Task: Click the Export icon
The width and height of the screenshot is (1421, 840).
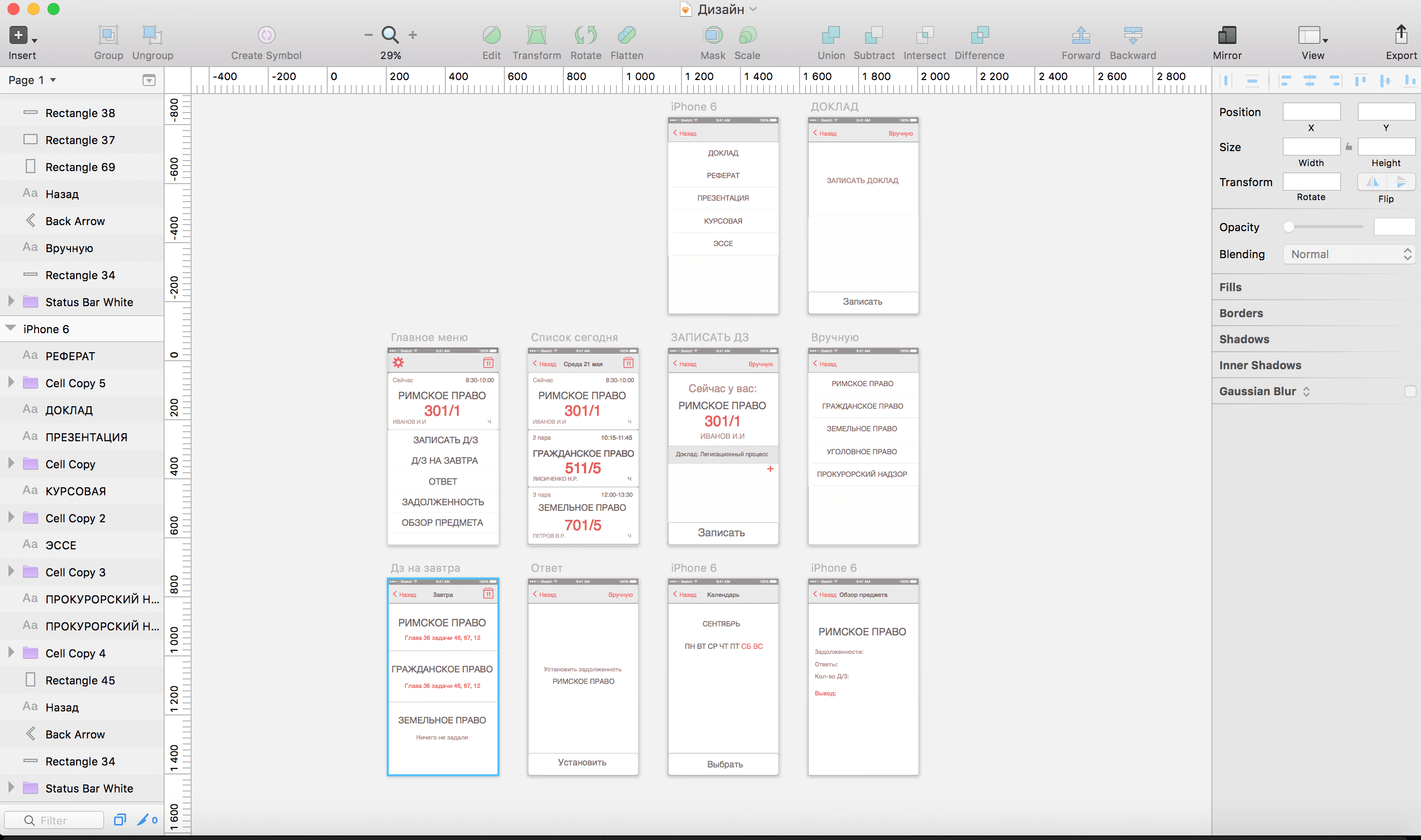Action: [1401, 34]
